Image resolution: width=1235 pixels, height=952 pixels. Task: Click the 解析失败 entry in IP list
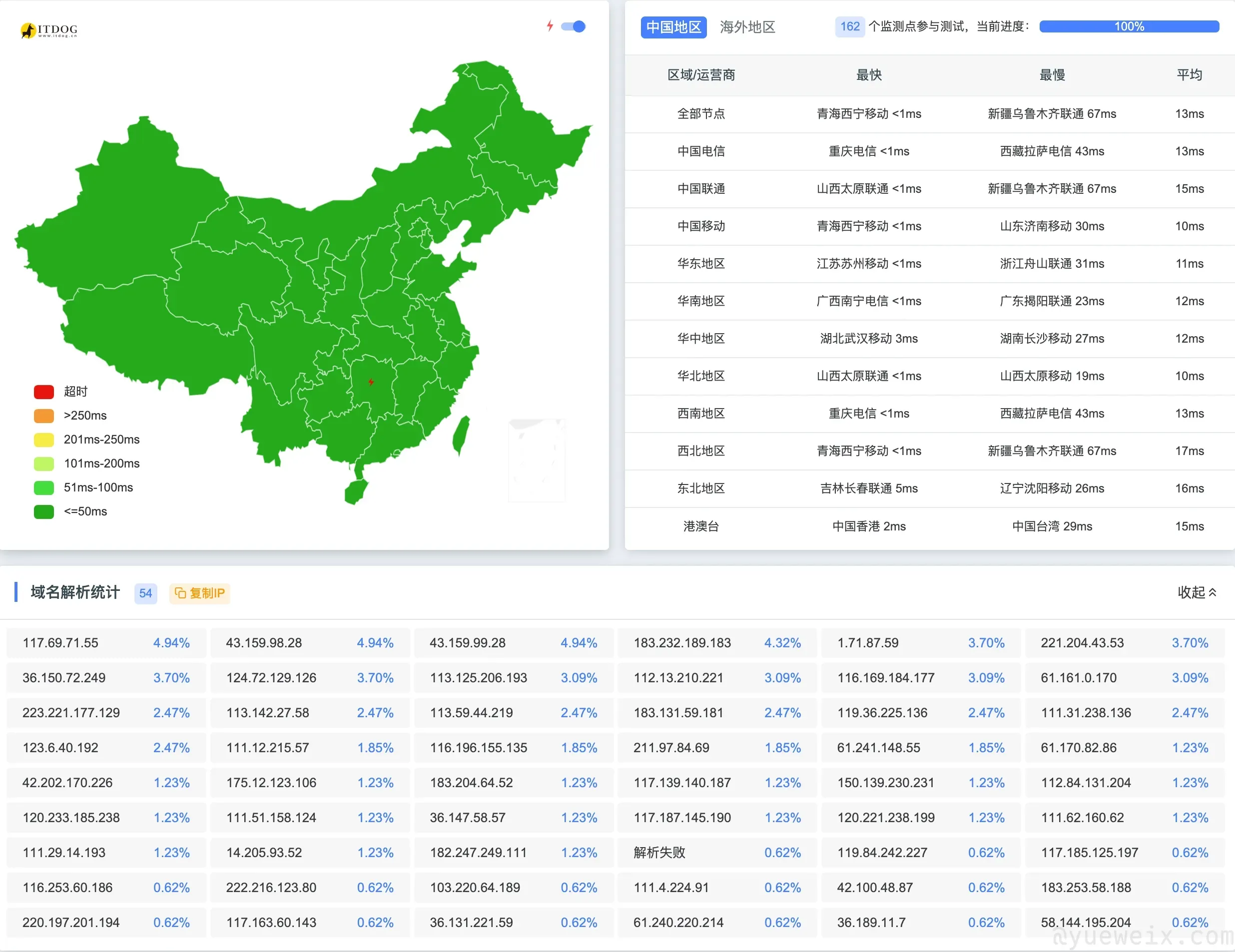point(659,853)
